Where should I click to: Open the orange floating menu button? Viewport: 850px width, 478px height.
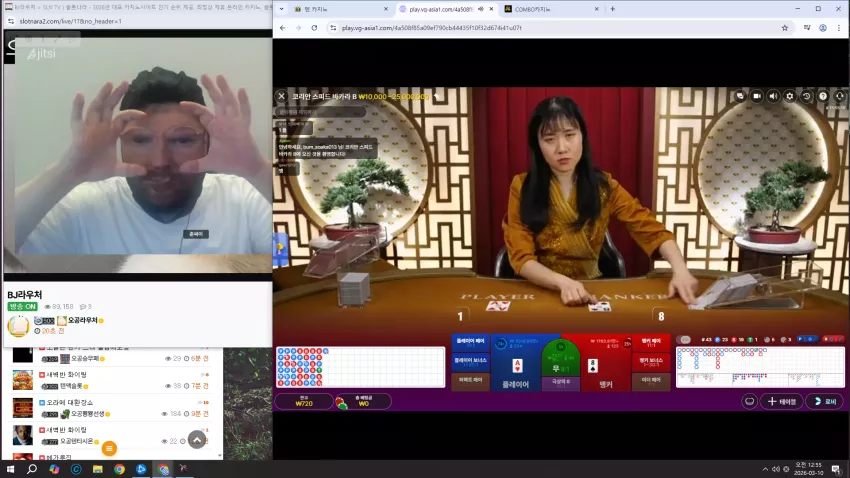click(x=109, y=448)
